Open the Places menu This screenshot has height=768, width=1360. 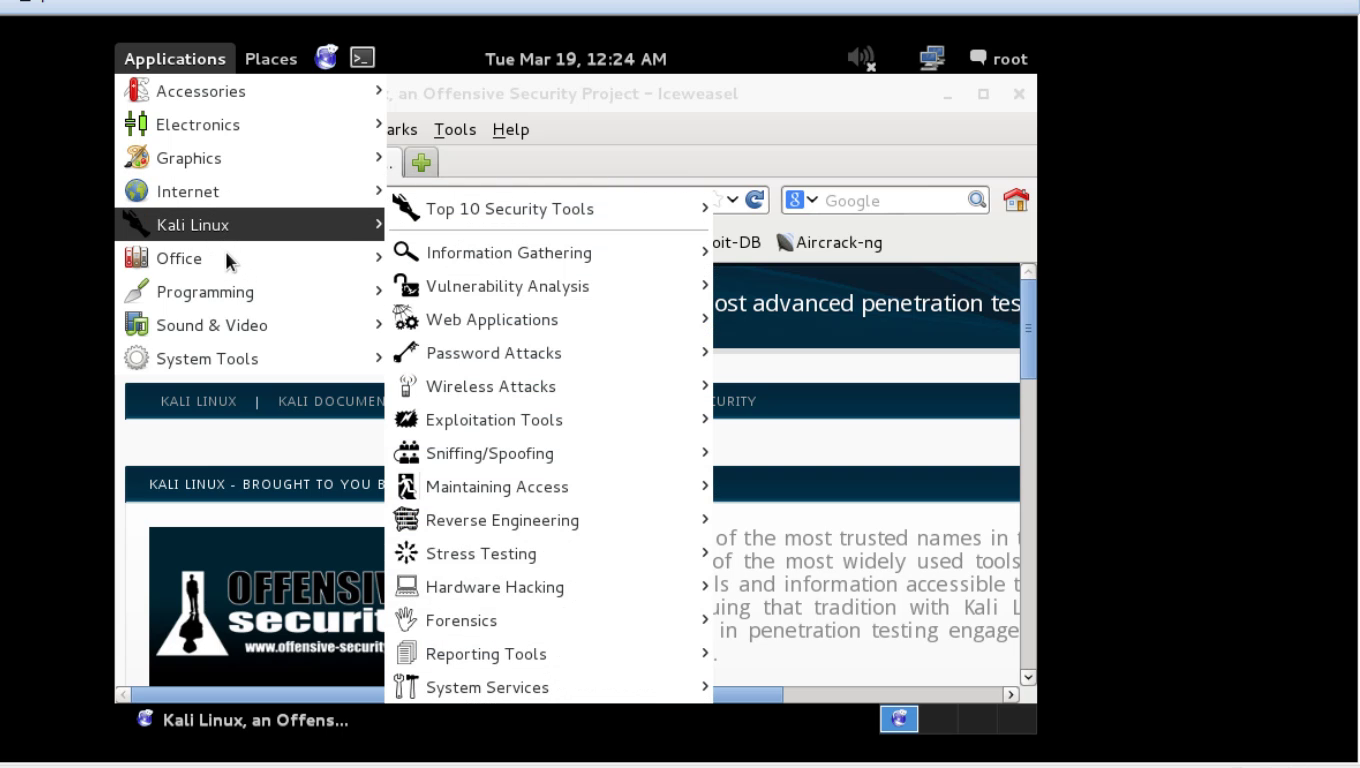coord(271,59)
